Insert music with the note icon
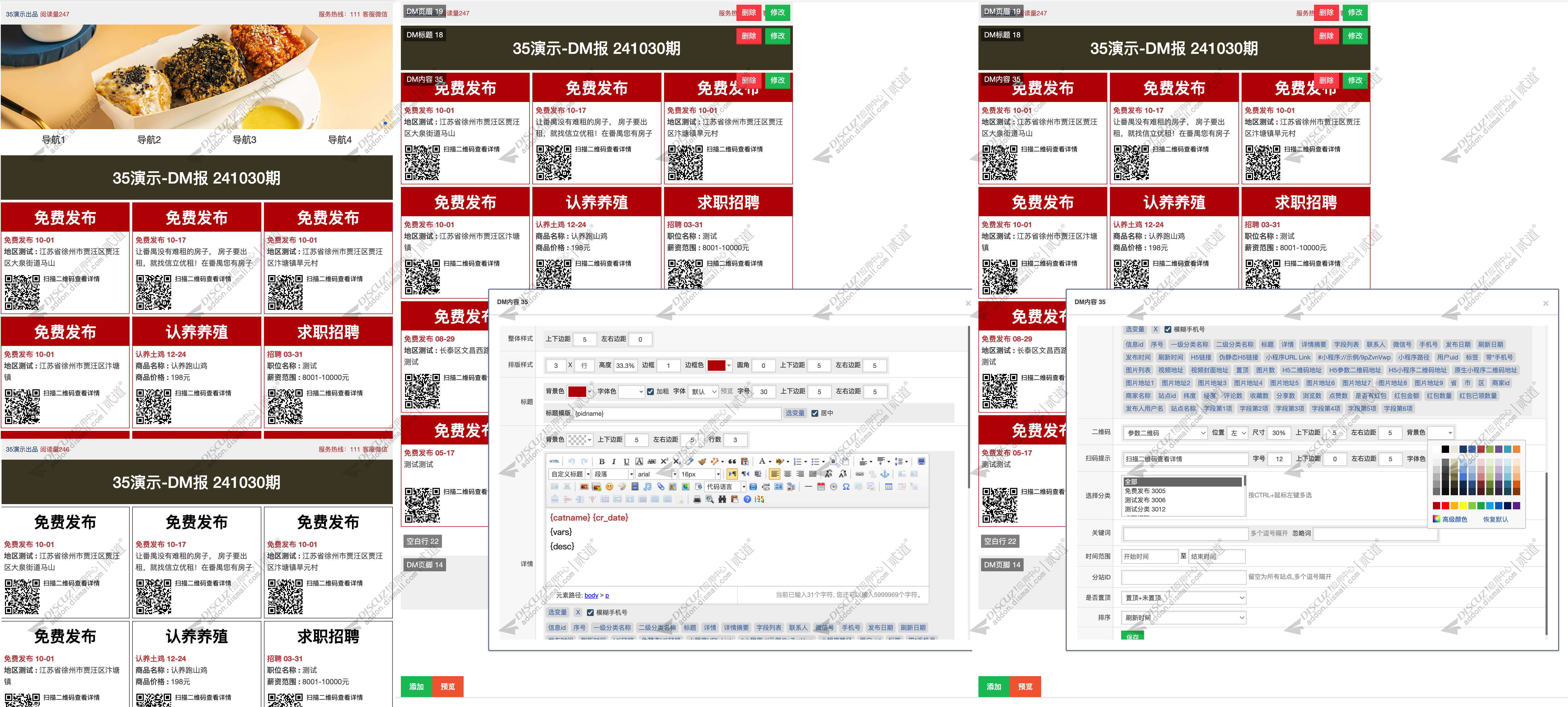 (x=648, y=487)
